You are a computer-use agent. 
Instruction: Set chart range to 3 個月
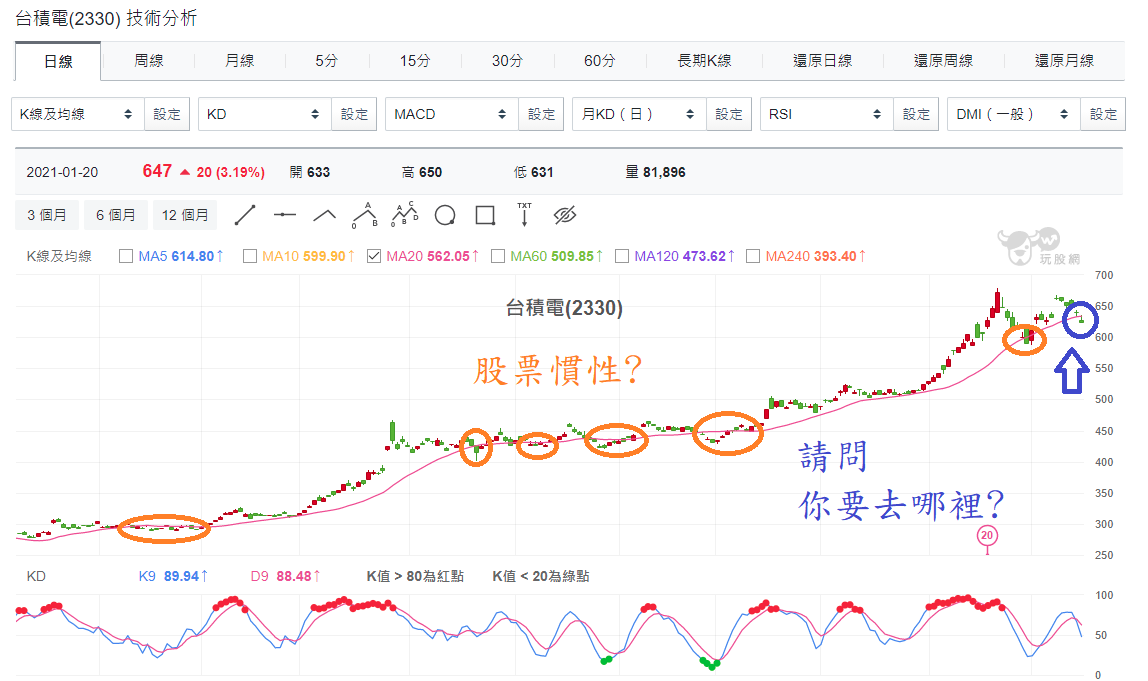[47, 215]
